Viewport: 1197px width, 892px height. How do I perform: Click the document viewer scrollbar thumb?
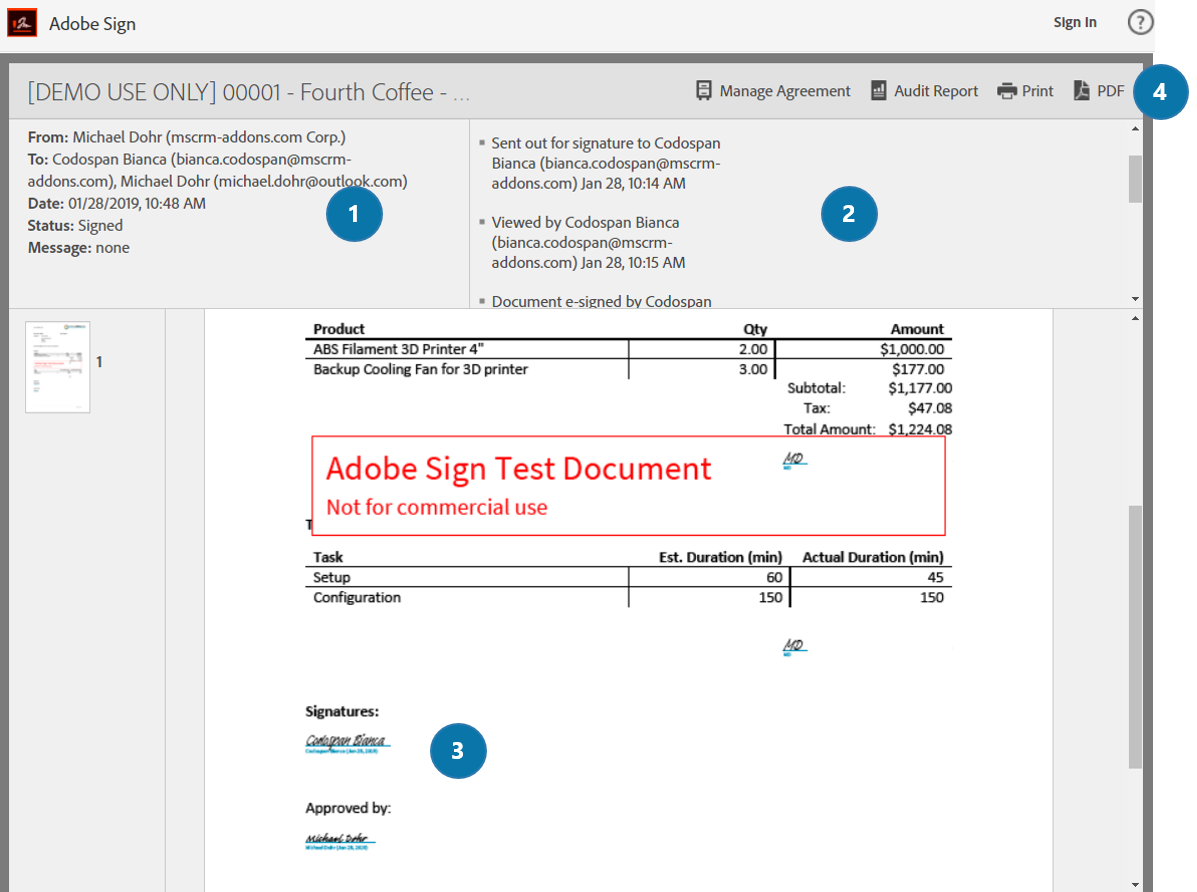(1135, 636)
